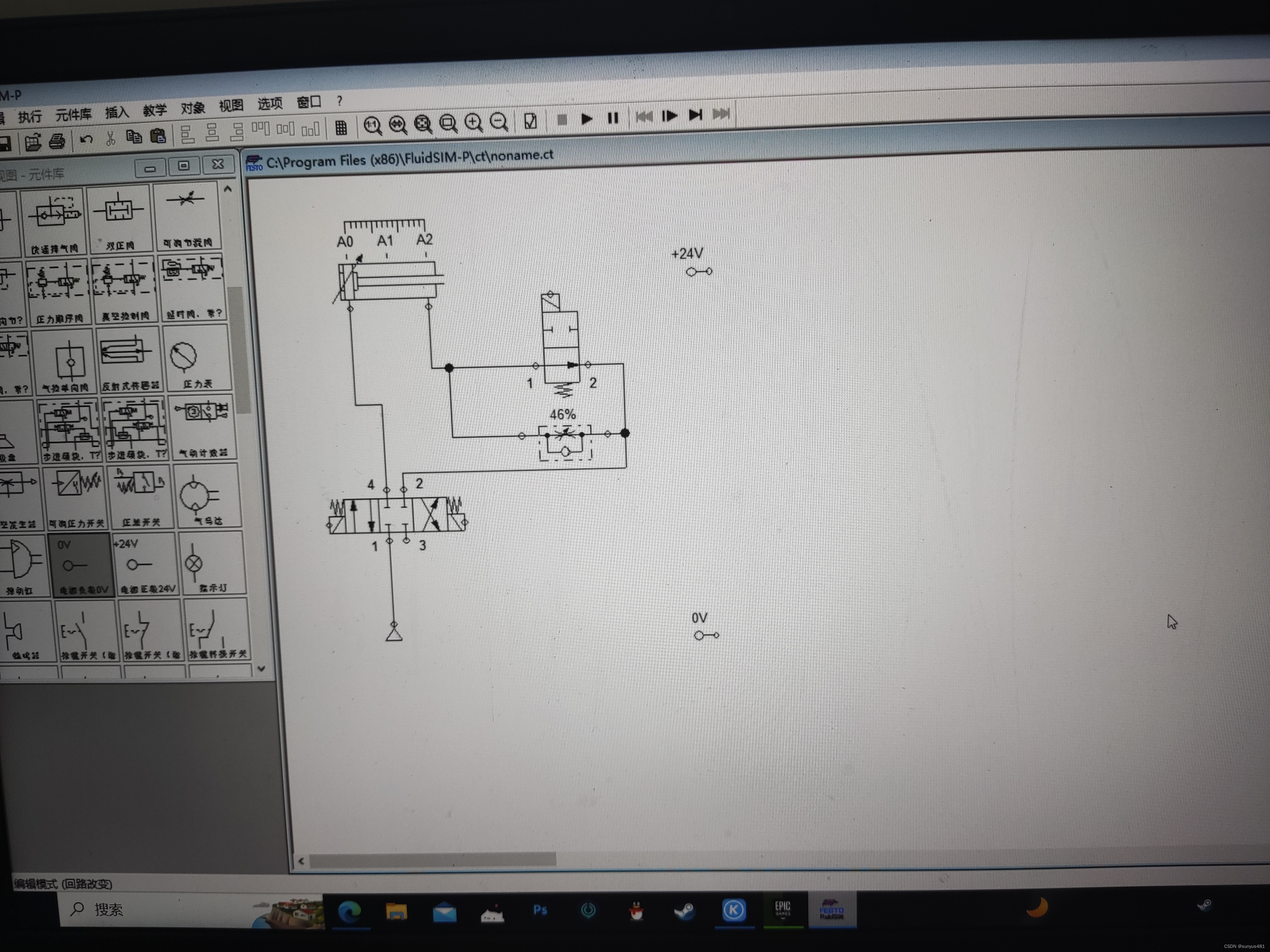Pause the simulation
Image resolution: width=1270 pixels, height=952 pixels.
coord(612,118)
